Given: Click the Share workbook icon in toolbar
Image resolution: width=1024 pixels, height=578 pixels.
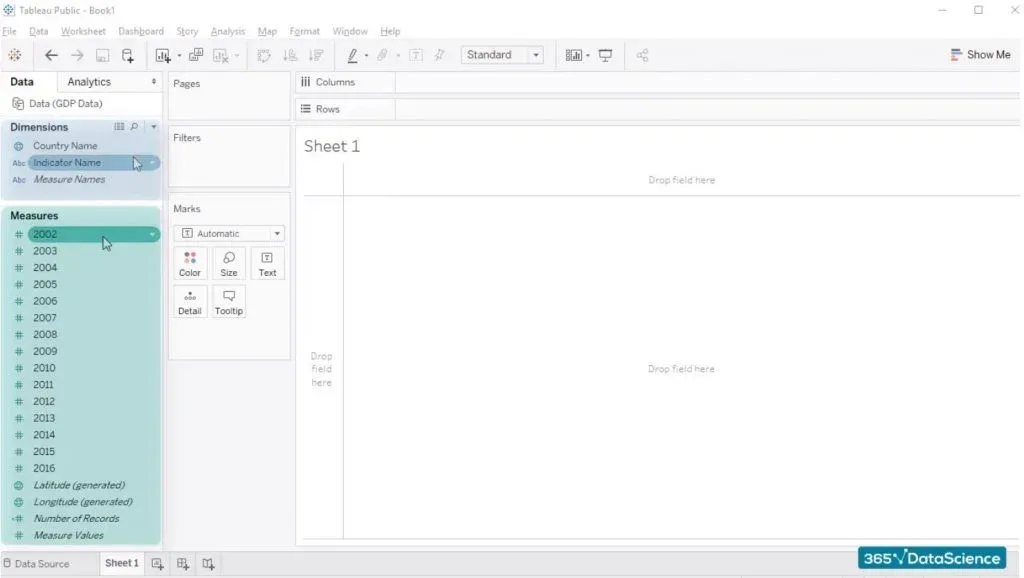Looking at the screenshot, I should [x=642, y=55].
